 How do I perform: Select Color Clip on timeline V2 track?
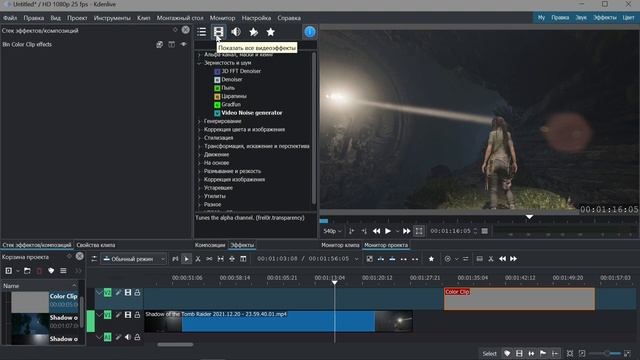pyautogui.click(x=519, y=299)
